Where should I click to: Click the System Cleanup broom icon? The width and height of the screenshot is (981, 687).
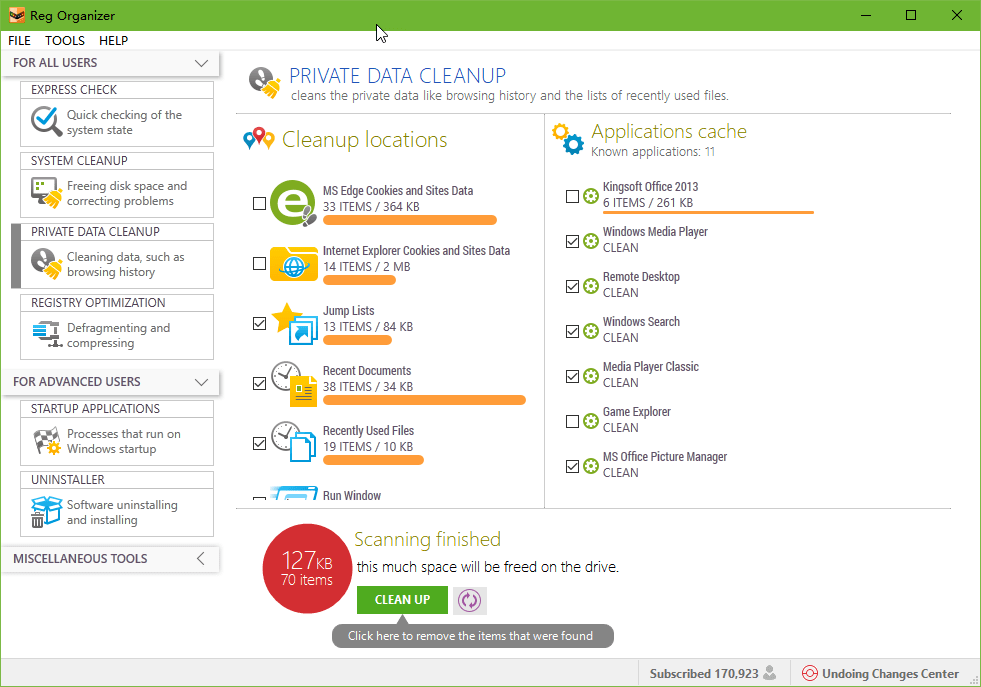tap(46, 193)
